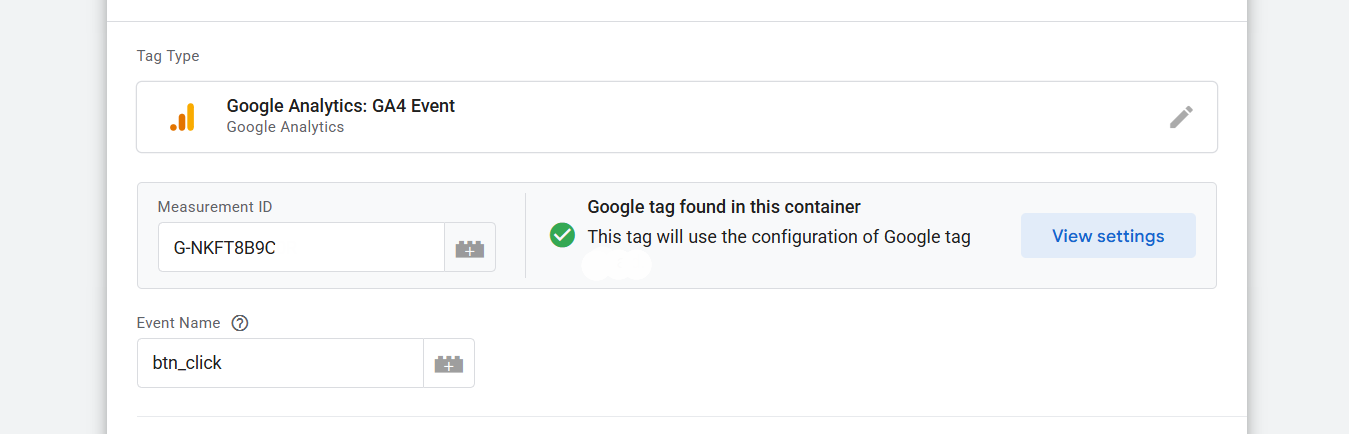Click the gray backdrop left of the panel
1349x434 pixels.
tap(50, 220)
